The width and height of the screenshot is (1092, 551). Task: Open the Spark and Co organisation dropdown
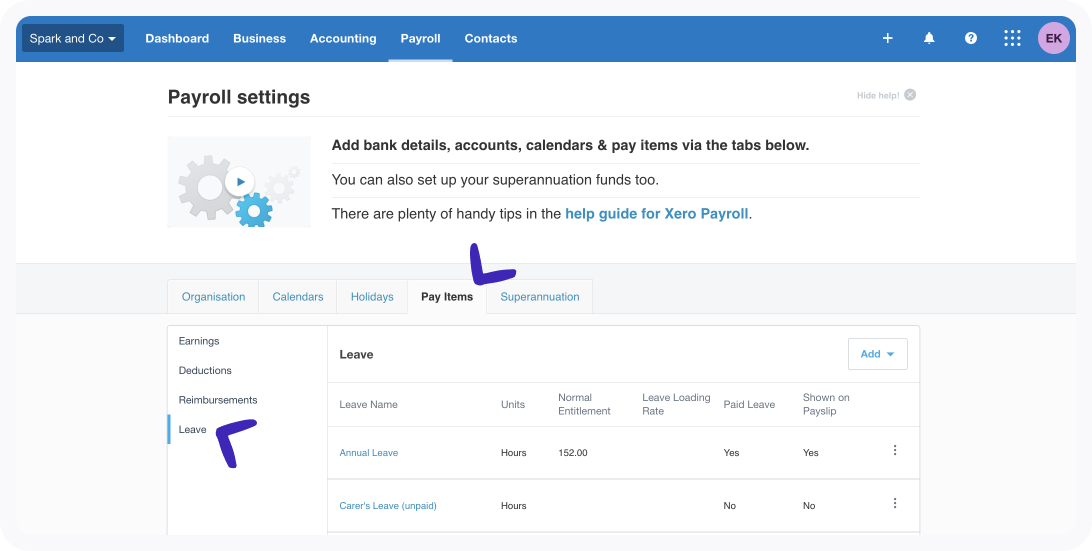click(x=73, y=38)
